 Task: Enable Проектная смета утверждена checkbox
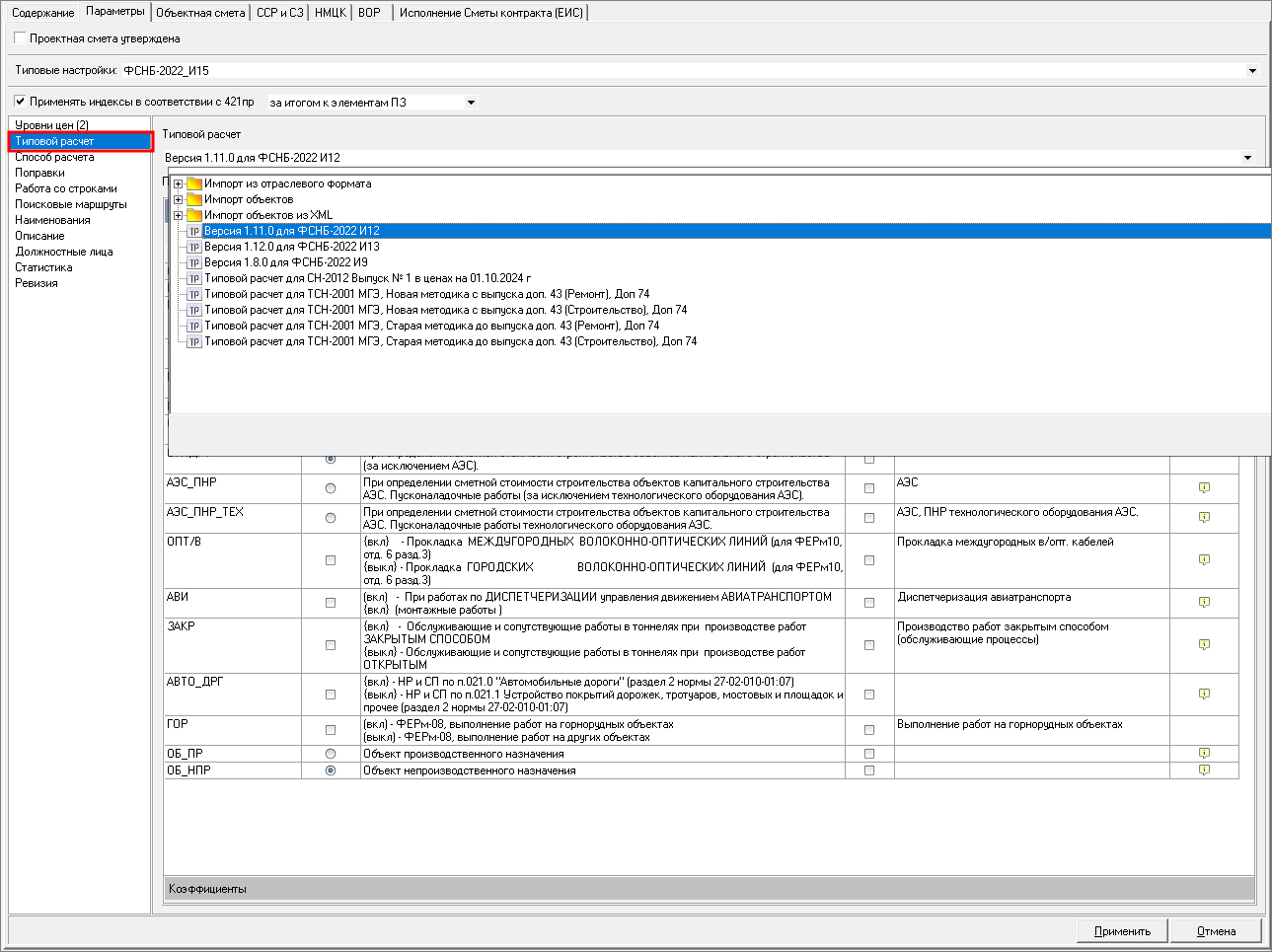coord(20,38)
